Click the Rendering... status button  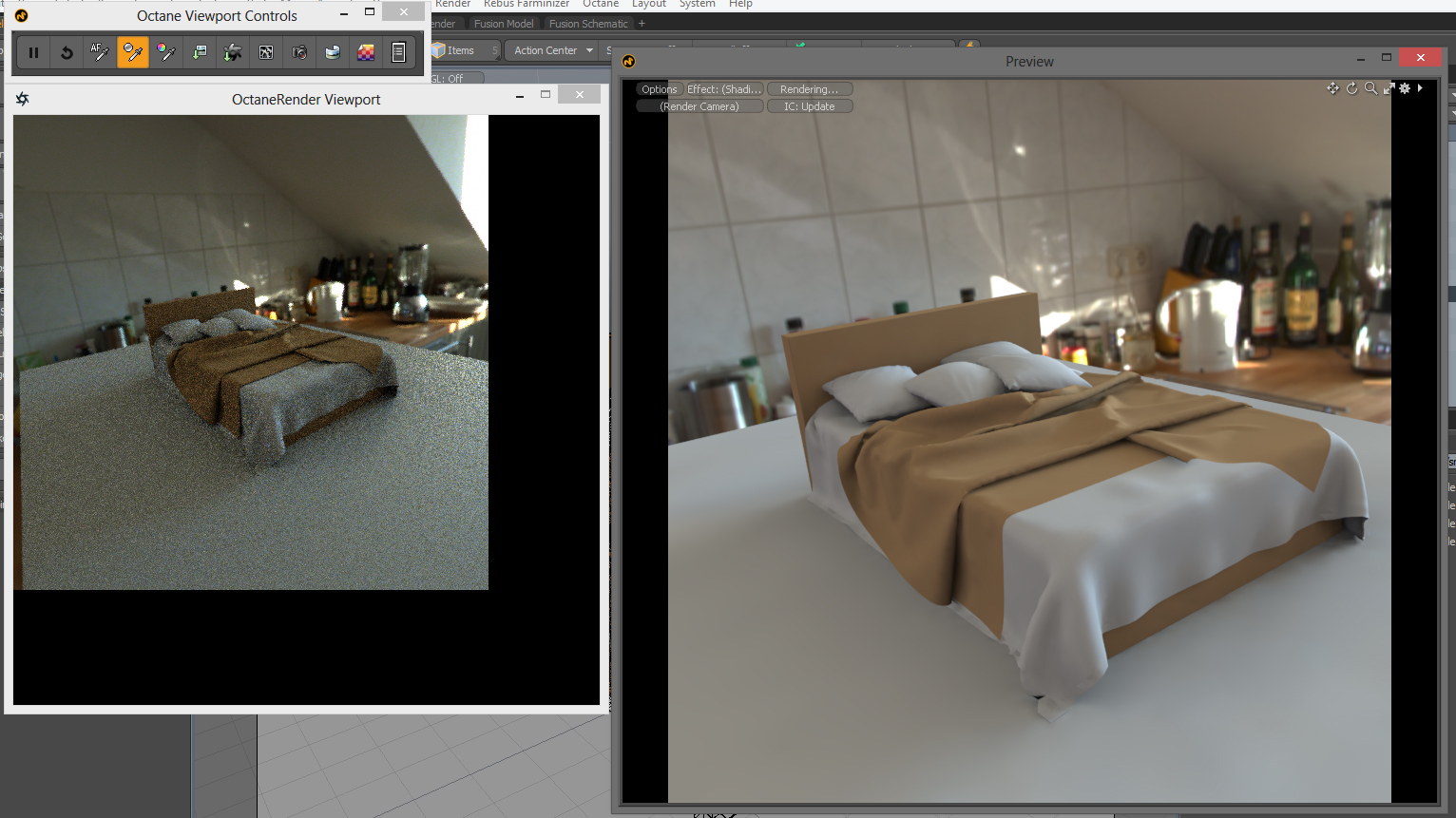click(810, 89)
